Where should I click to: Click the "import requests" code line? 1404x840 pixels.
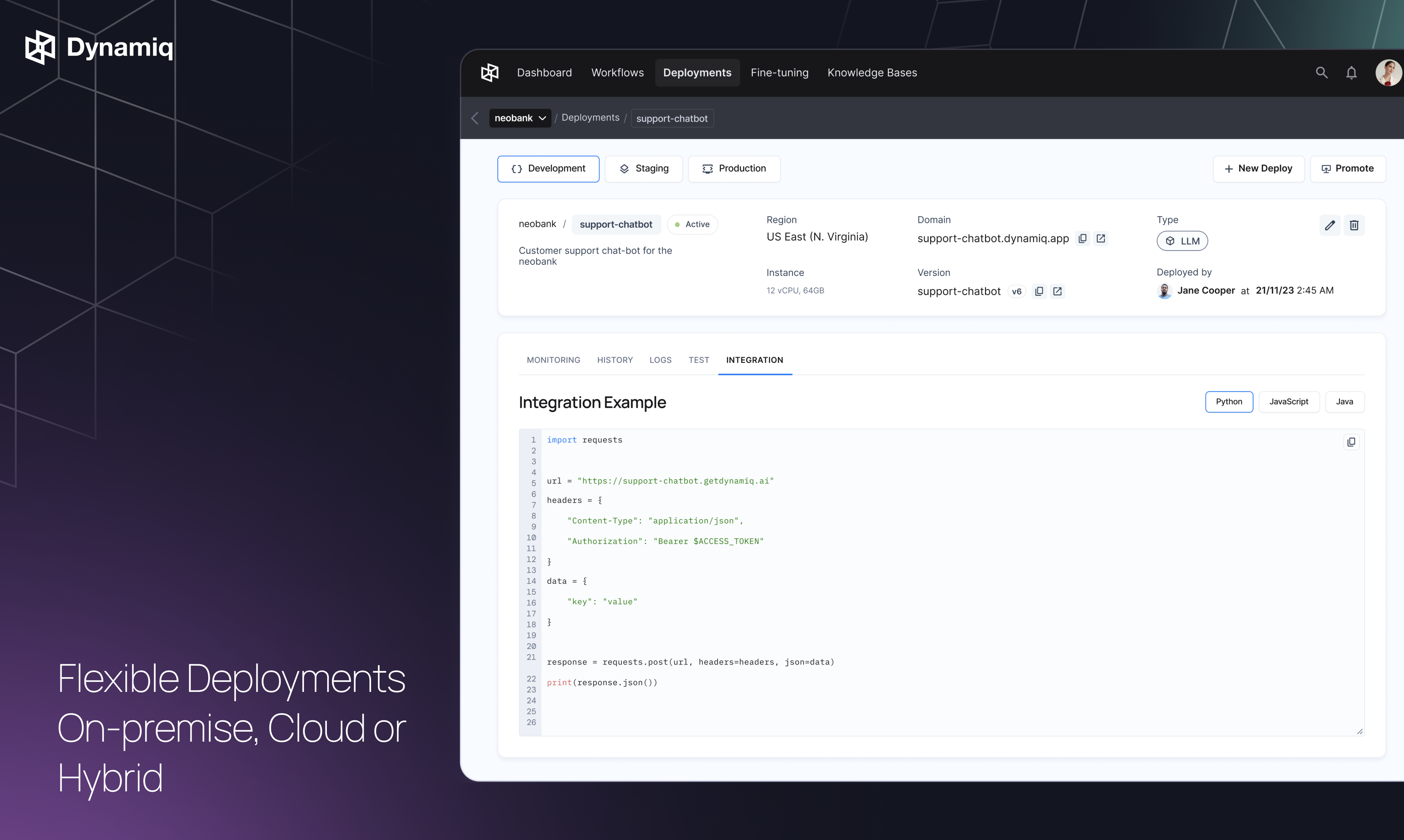[584, 440]
